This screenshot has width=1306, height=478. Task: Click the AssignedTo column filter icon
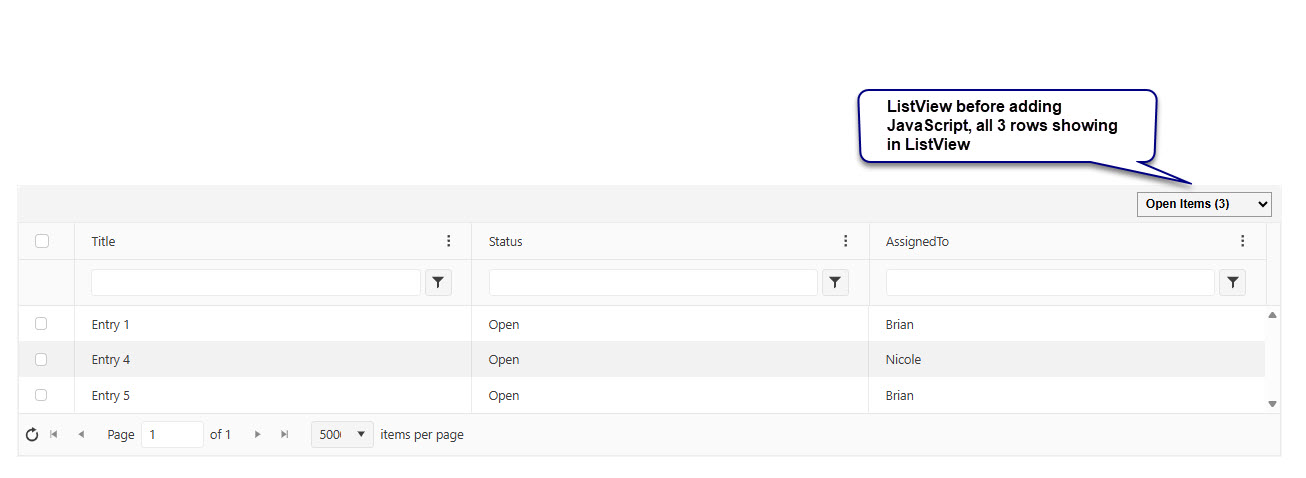point(1232,283)
